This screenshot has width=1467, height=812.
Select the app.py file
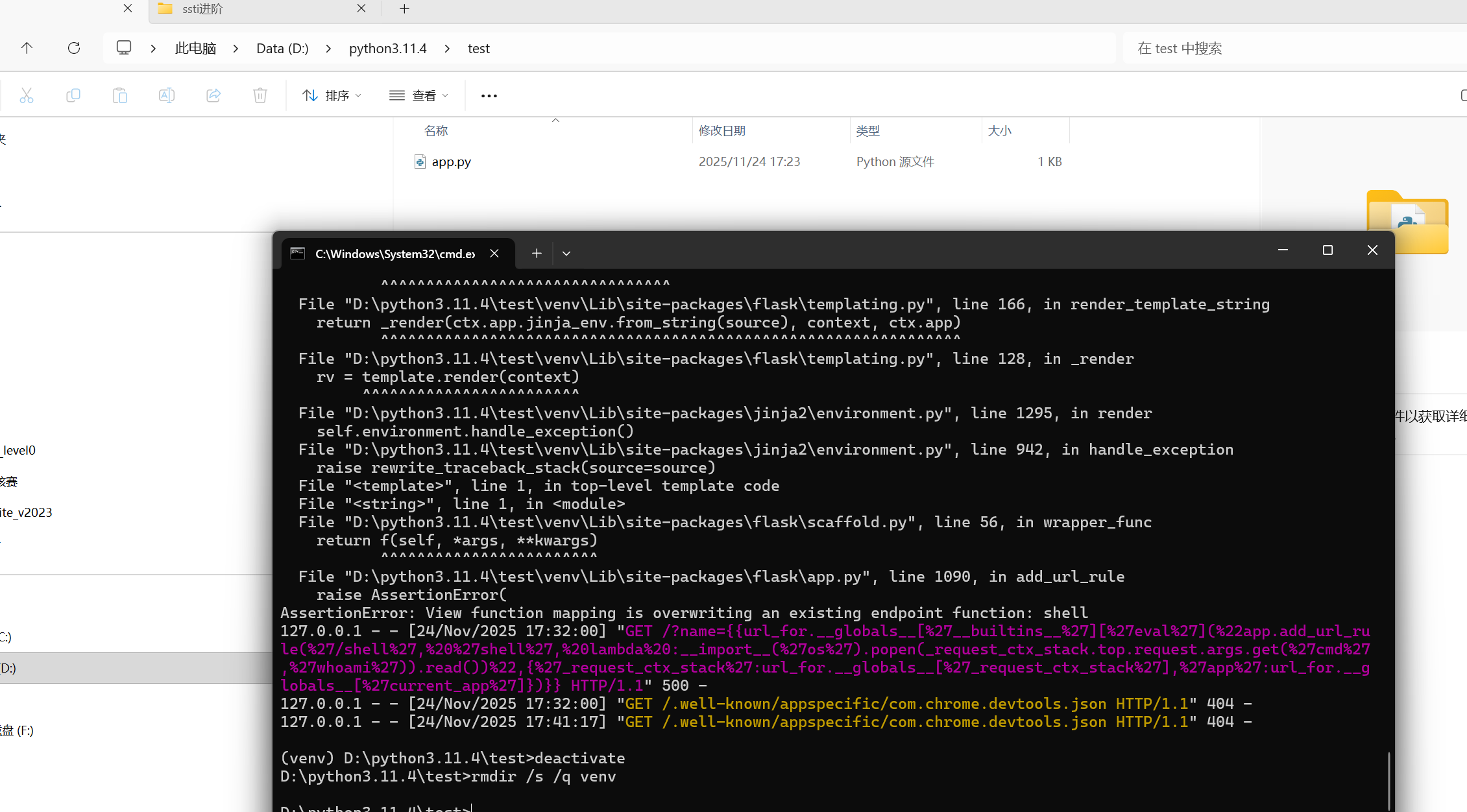pos(452,162)
